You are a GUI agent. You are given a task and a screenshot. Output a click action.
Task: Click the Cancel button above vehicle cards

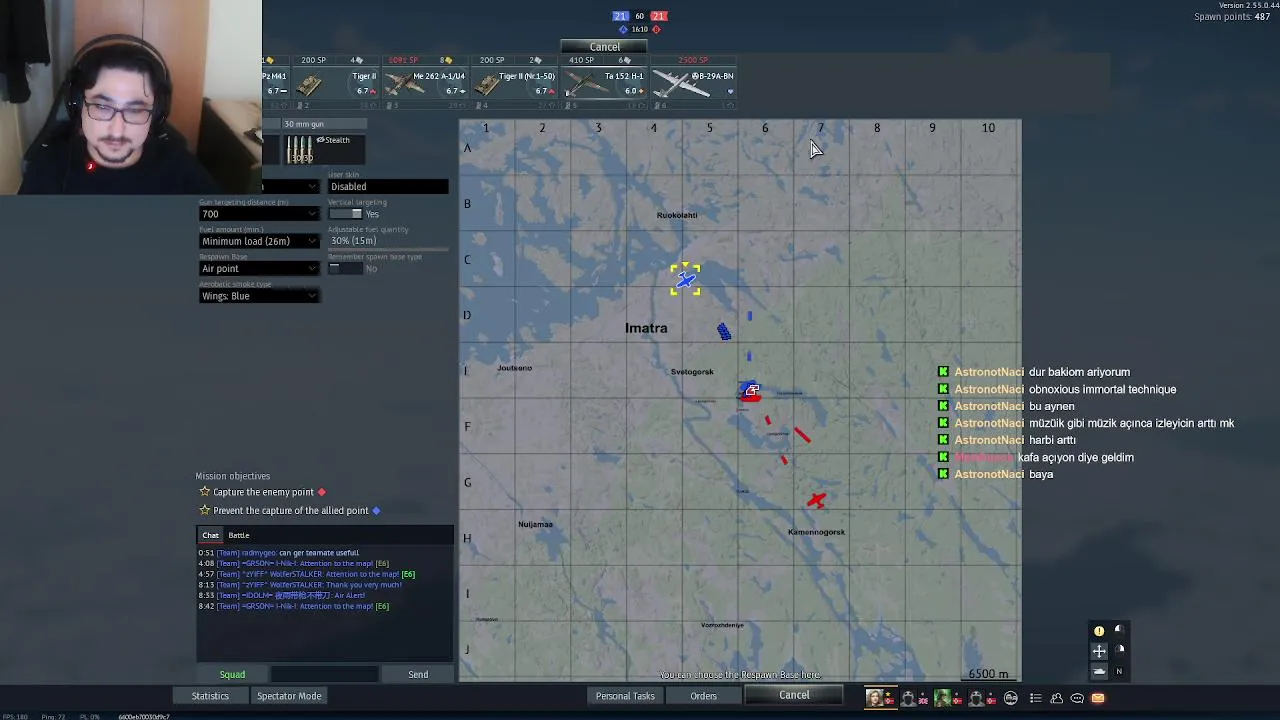pyautogui.click(x=604, y=47)
